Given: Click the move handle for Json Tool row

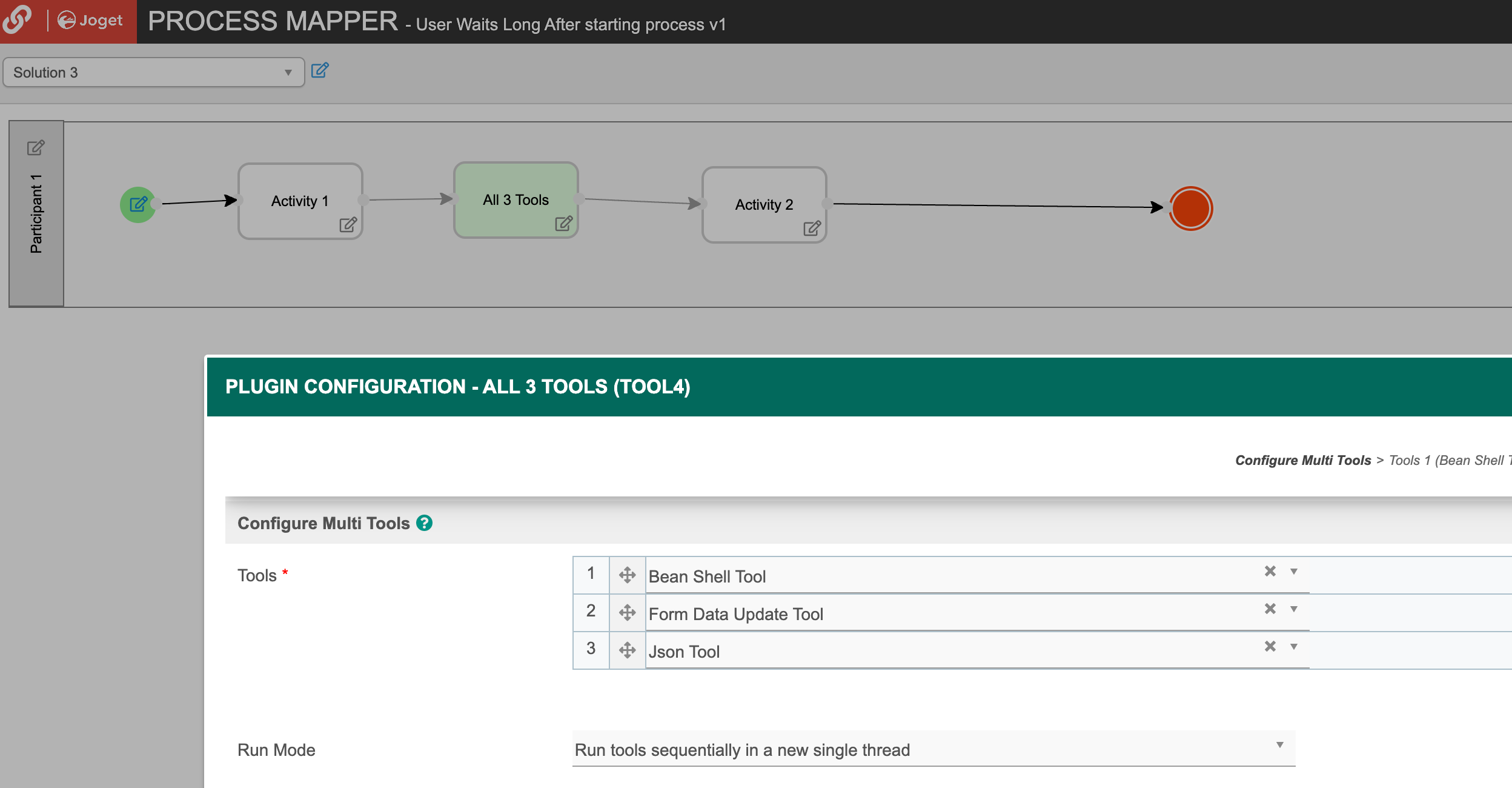Looking at the screenshot, I should pos(627,650).
